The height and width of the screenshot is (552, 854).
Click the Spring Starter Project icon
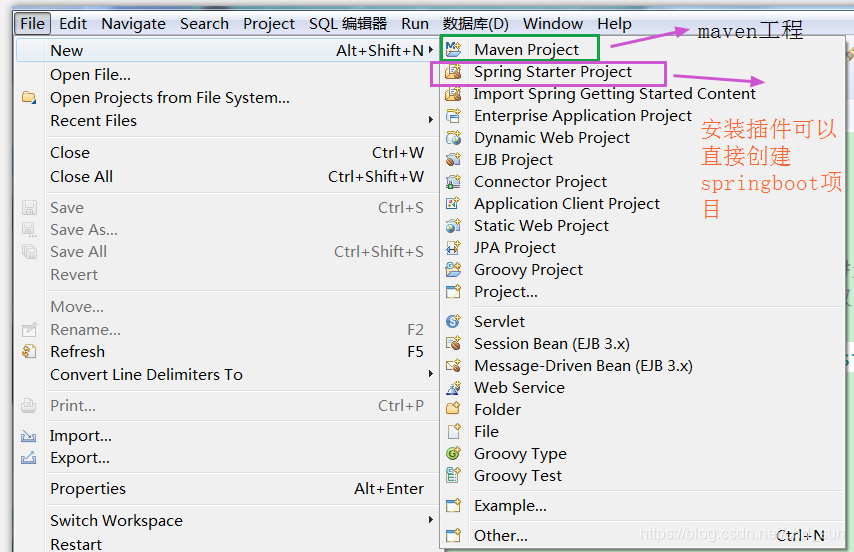point(453,72)
